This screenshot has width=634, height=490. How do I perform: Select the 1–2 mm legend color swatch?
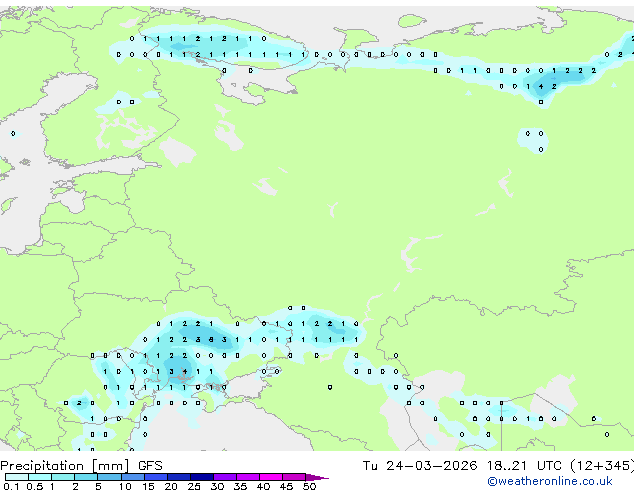pos(63,477)
